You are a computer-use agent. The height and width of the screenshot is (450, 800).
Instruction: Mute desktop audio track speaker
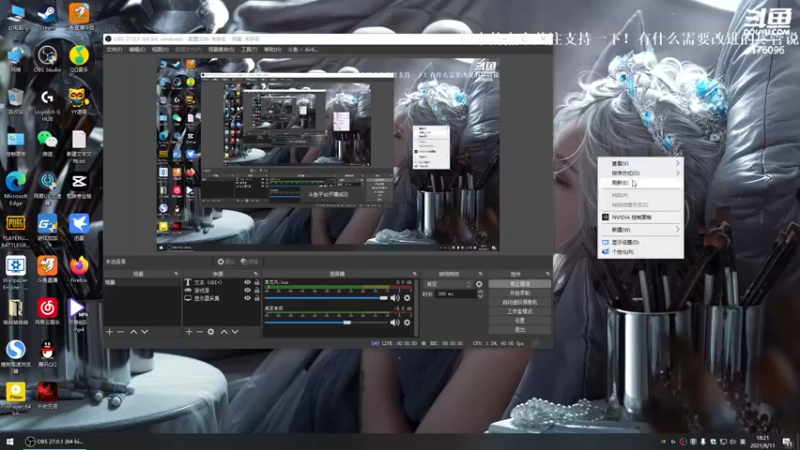click(395, 322)
